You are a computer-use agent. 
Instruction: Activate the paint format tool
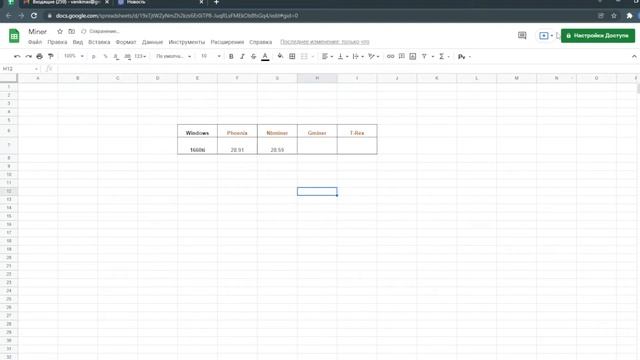[x=51, y=56]
